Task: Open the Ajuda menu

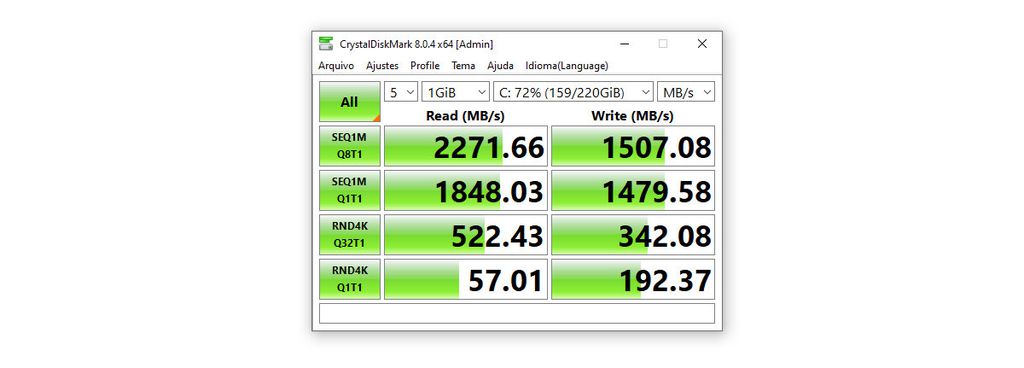Action: click(x=500, y=66)
